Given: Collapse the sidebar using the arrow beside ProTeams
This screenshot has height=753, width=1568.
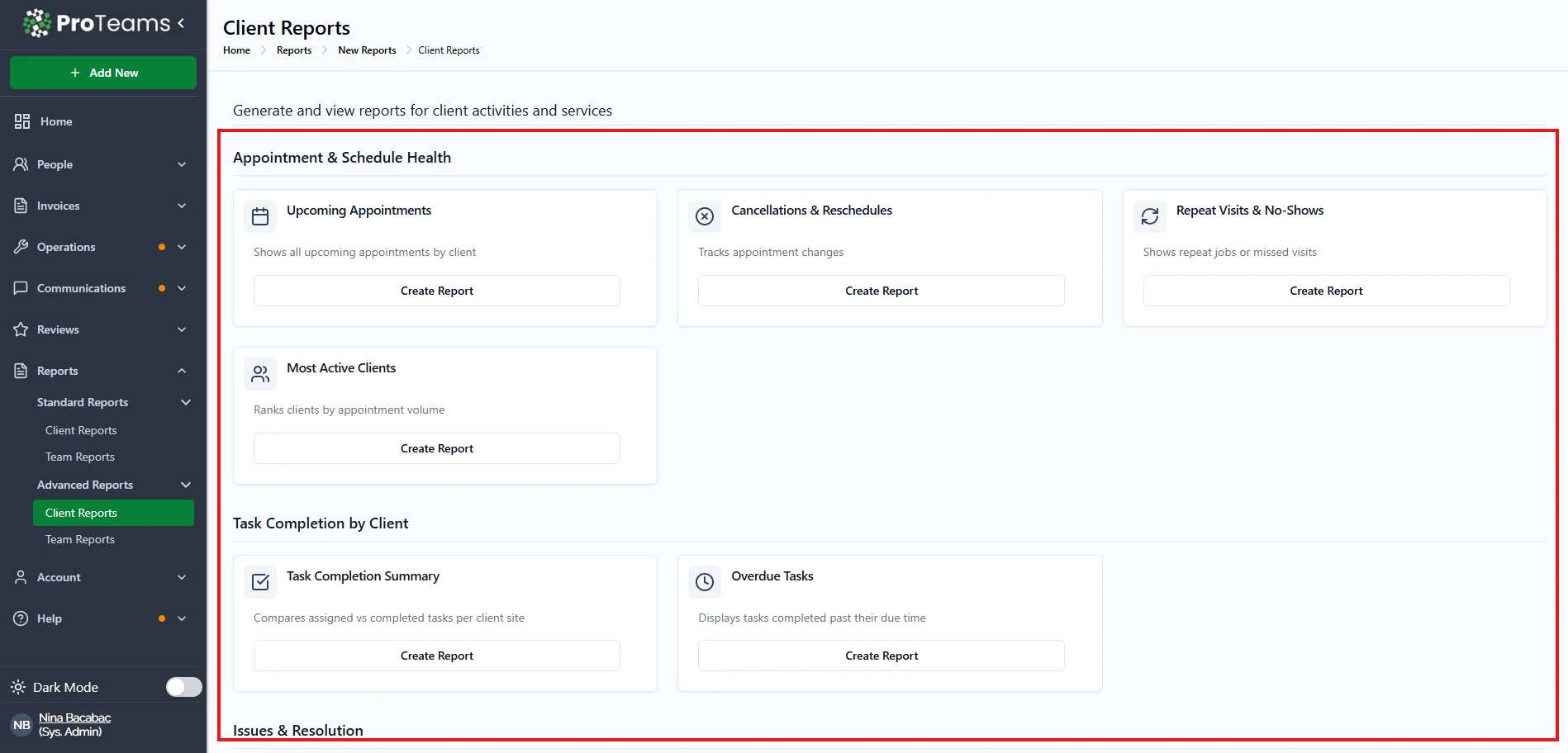Looking at the screenshot, I should [181, 23].
